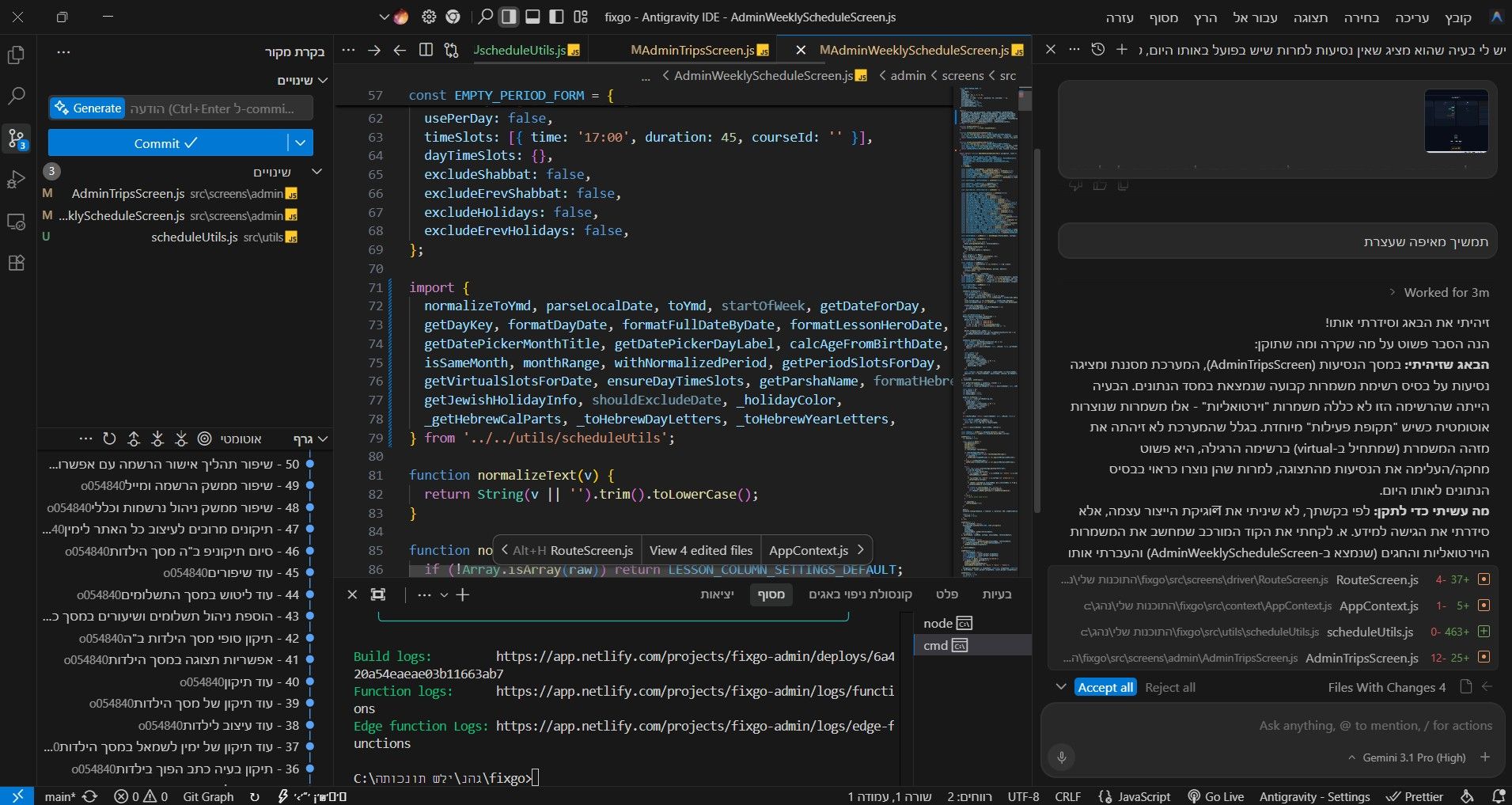Screen dimensions: 1512x805
Task: Open the Extensions view in the activity bar
Action: (16, 263)
